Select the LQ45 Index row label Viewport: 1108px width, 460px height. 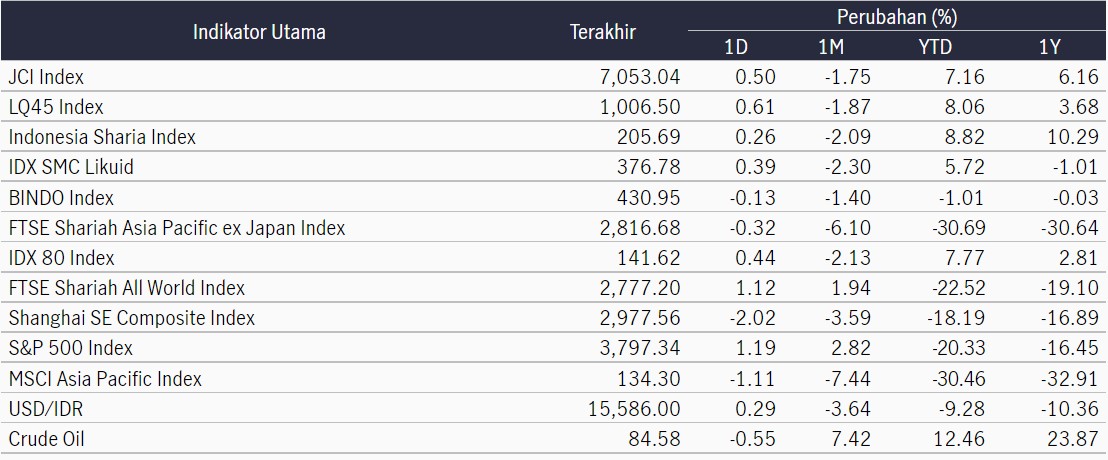(x=56, y=107)
